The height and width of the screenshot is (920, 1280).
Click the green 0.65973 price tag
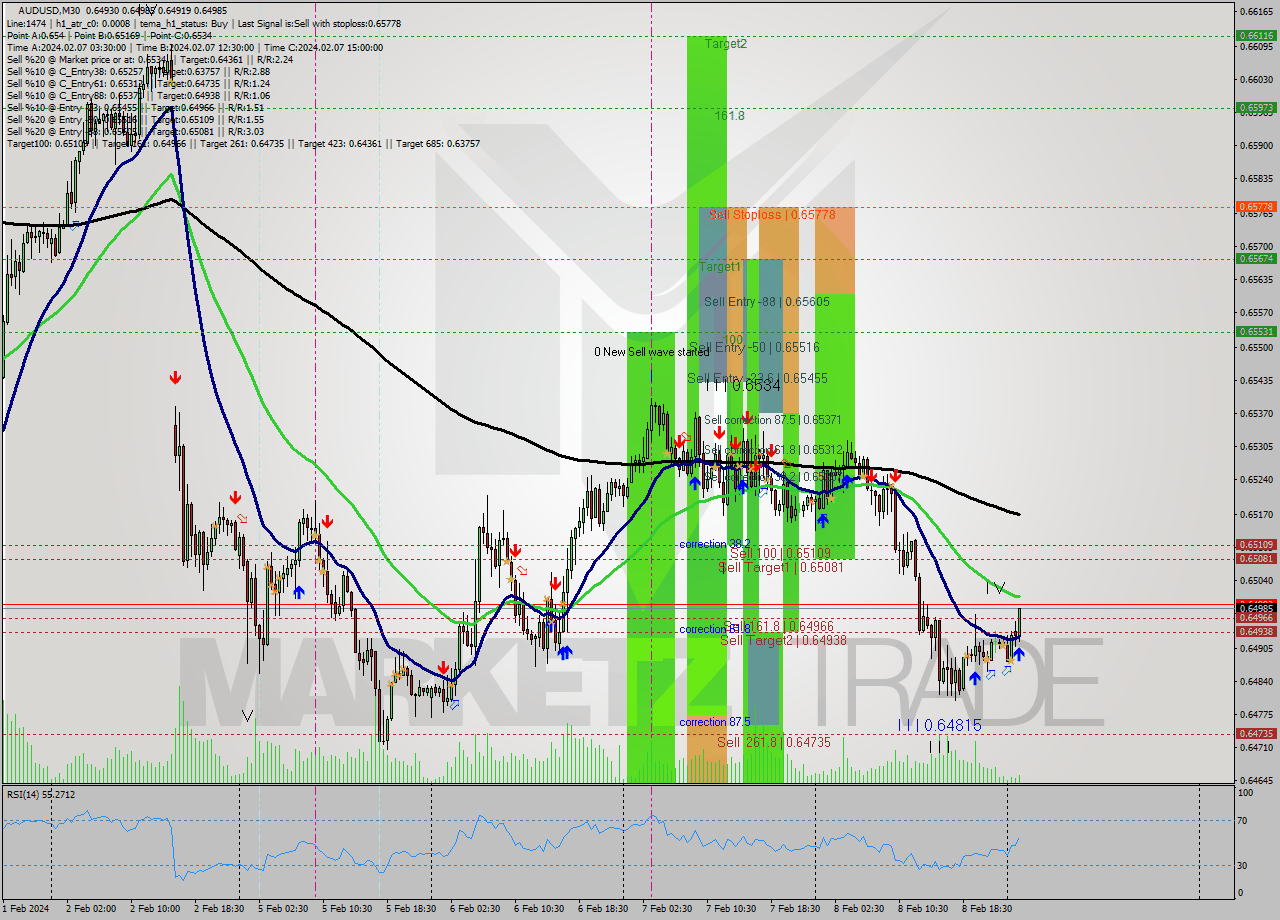point(1257,107)
